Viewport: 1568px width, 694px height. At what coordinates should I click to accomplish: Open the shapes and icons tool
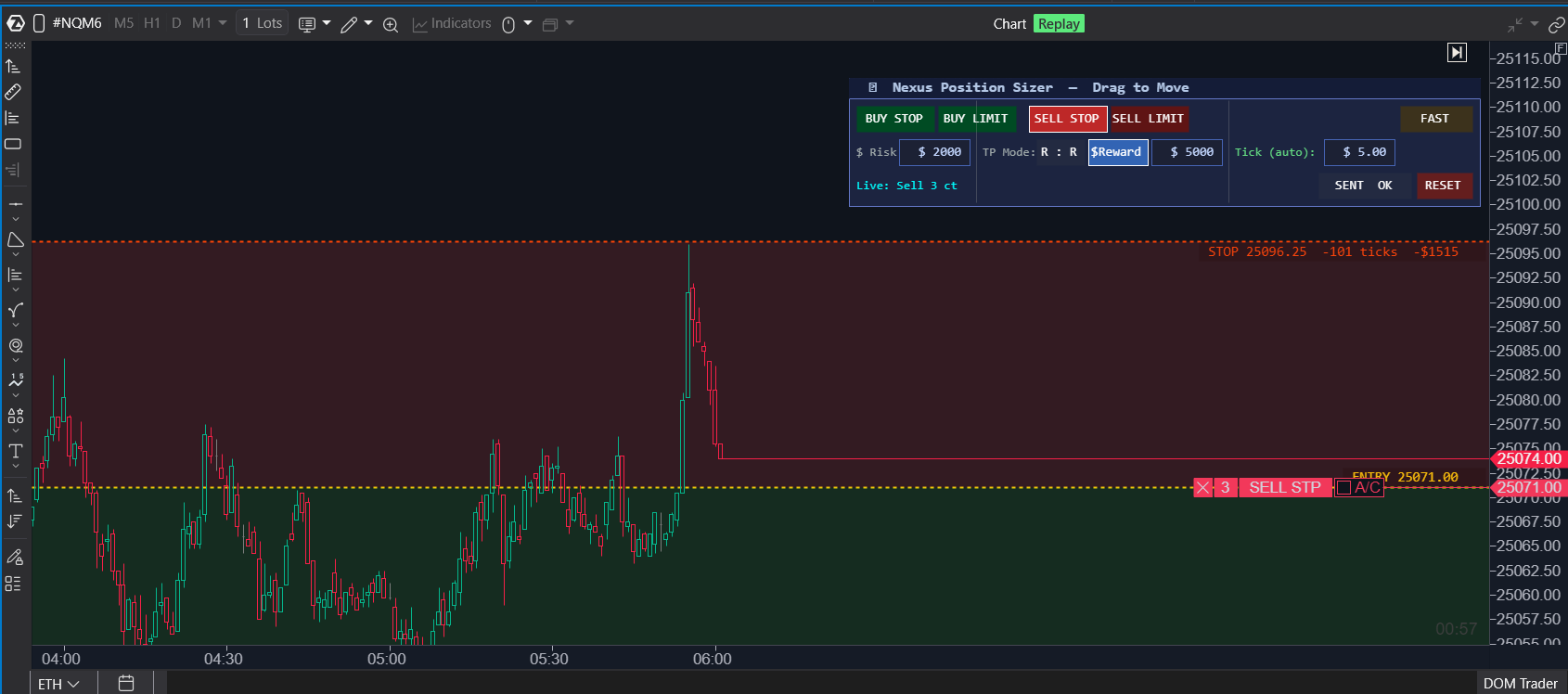[15, 416]
